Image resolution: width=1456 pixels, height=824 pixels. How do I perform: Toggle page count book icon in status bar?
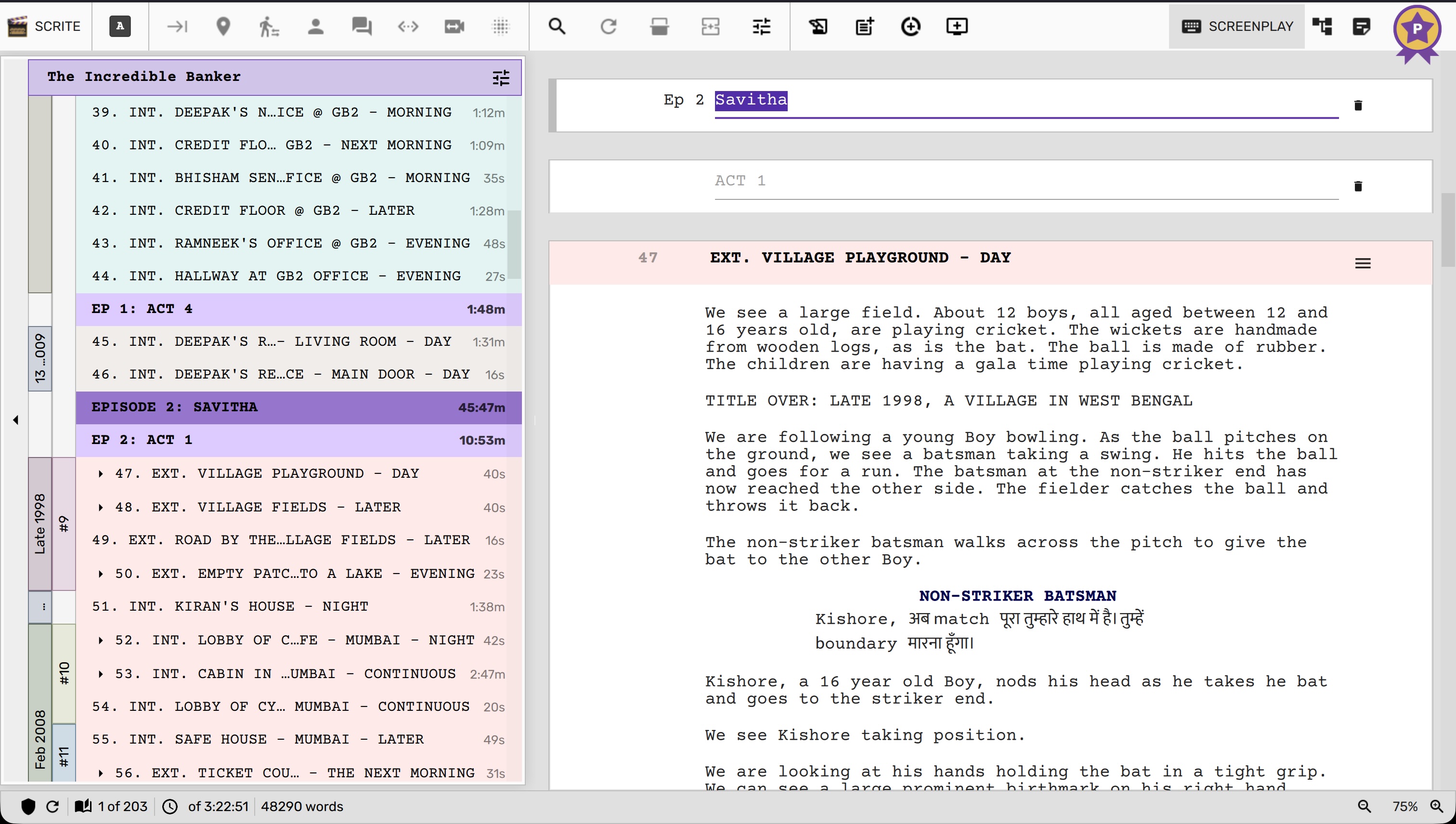(83, 807)
